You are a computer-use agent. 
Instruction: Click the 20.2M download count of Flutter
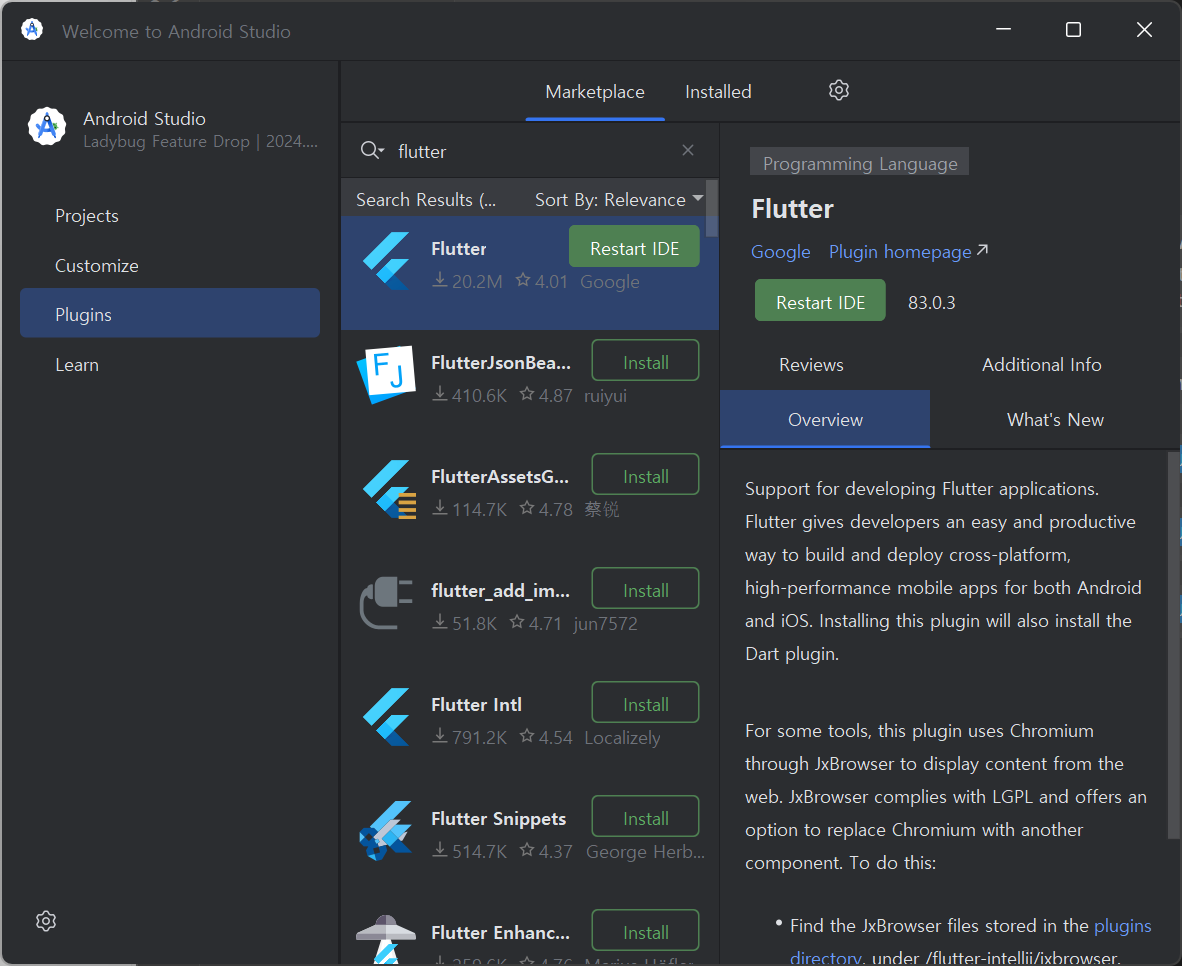[467, 281]
